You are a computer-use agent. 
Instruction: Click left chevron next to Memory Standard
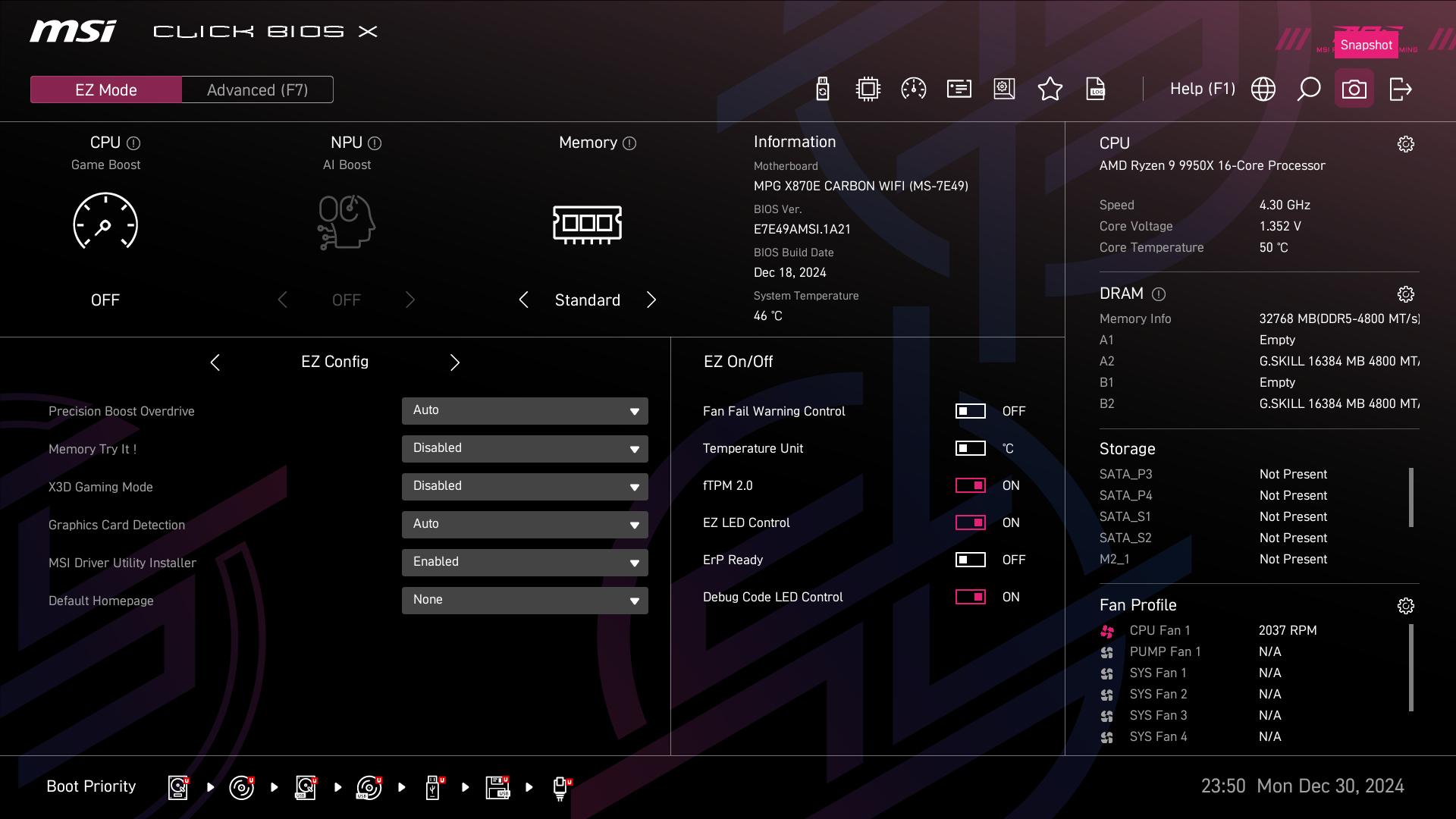(523, 300)
